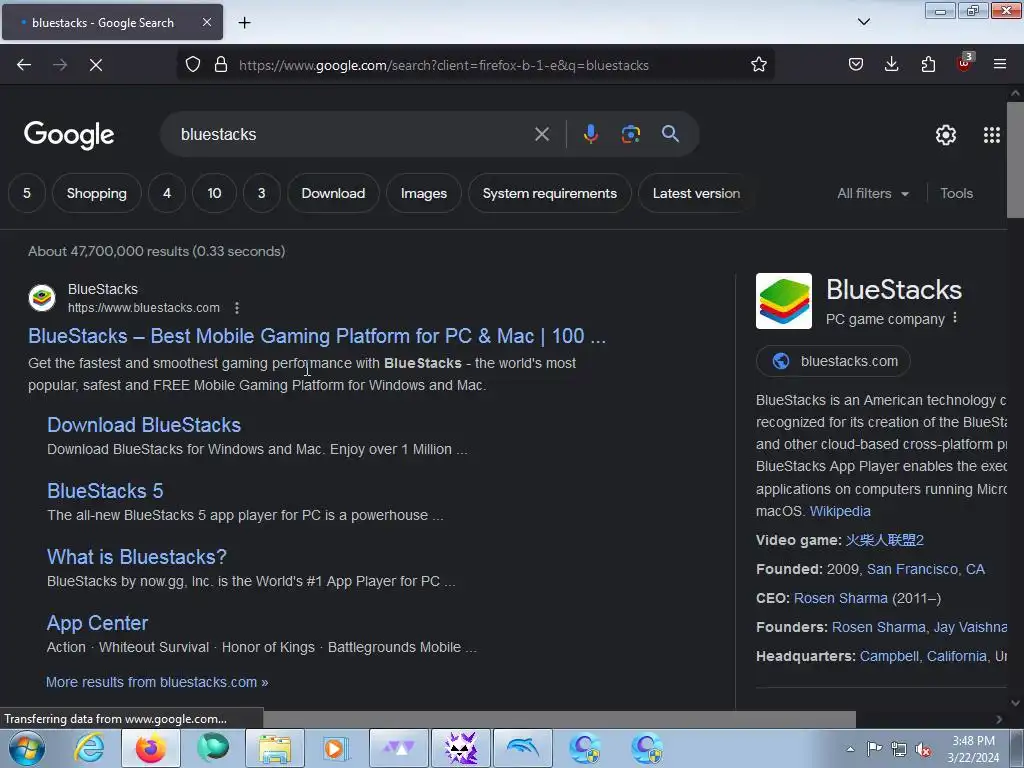Close the bluestacks Google Search tab

(x=206, y=22)
